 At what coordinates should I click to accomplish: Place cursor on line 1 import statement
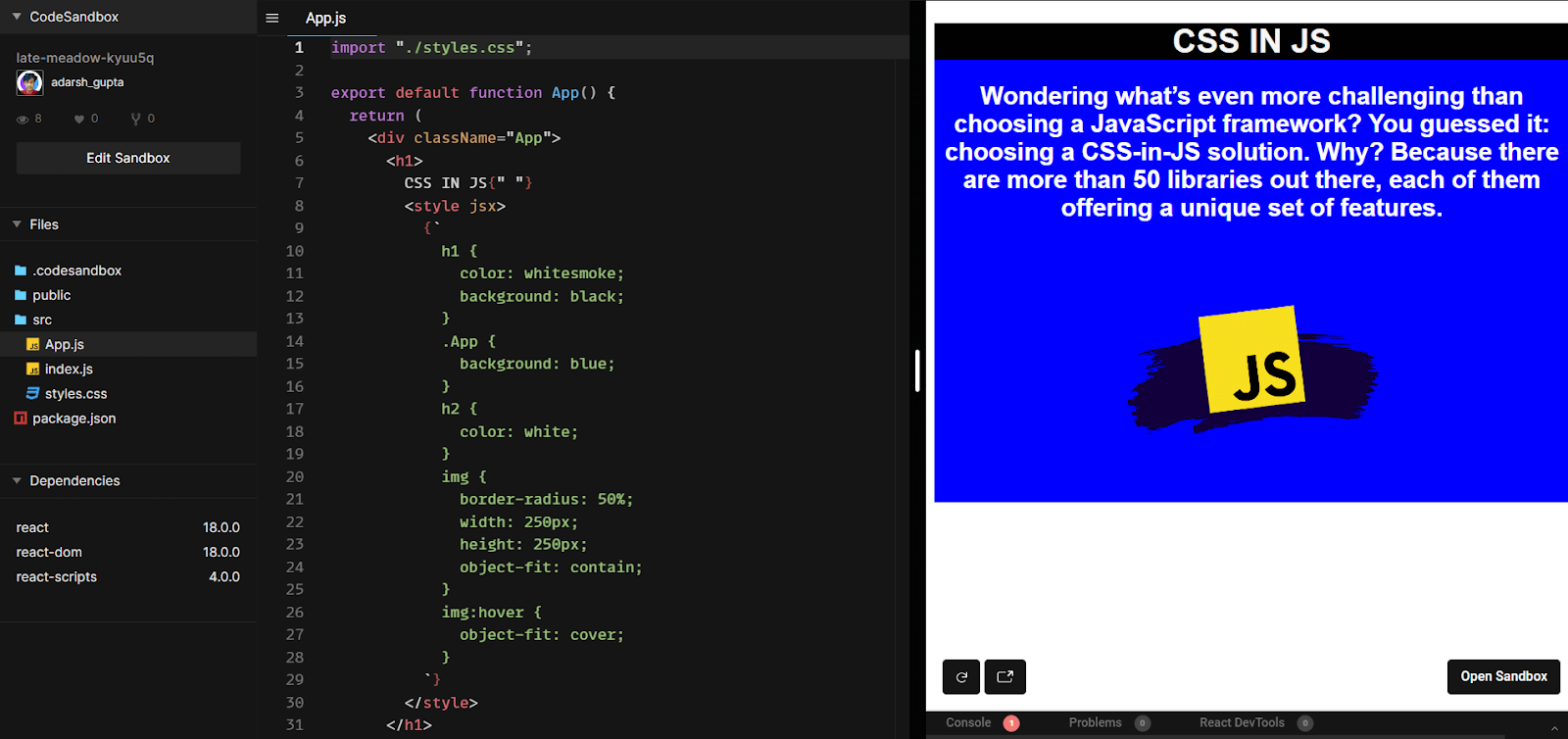tap(431, 47)
